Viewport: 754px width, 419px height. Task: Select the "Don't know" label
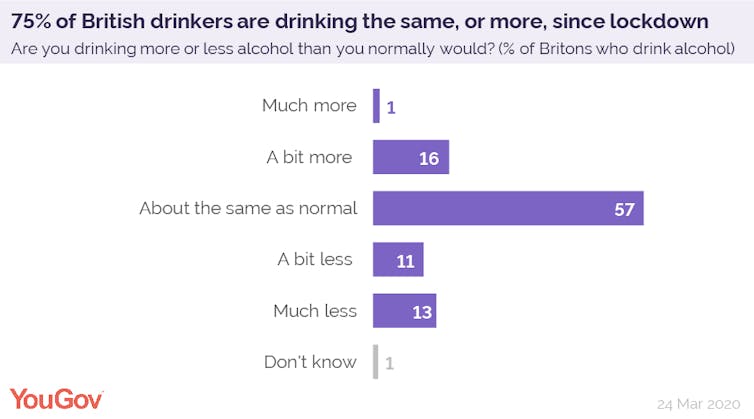310,362
